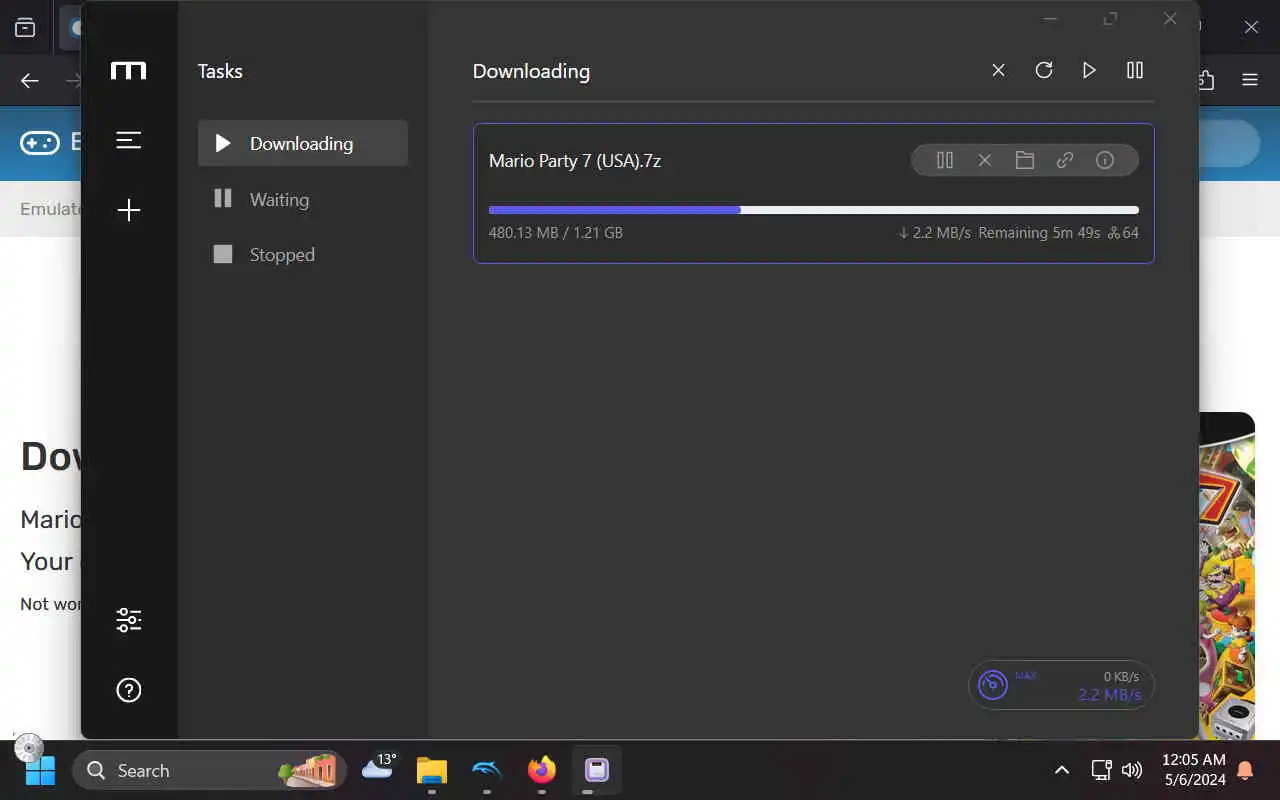Viewport: 1280px width, 800px height.
Task: Select the Mario Party 7 (USA).7z file name
Action: (x=575, y=160)
